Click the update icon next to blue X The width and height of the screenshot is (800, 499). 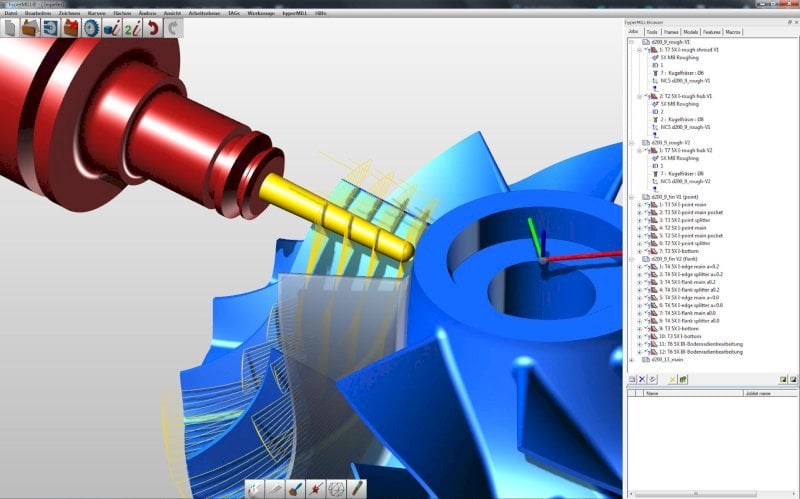652,380
